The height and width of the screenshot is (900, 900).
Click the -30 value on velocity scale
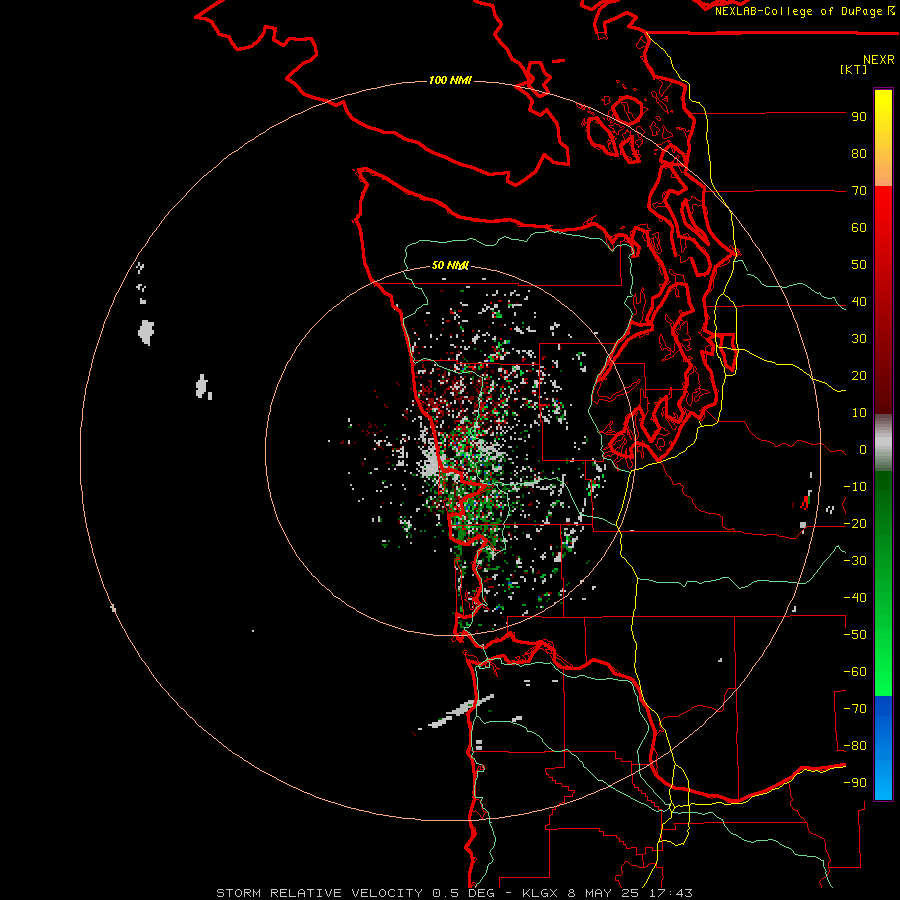point(855,561)
